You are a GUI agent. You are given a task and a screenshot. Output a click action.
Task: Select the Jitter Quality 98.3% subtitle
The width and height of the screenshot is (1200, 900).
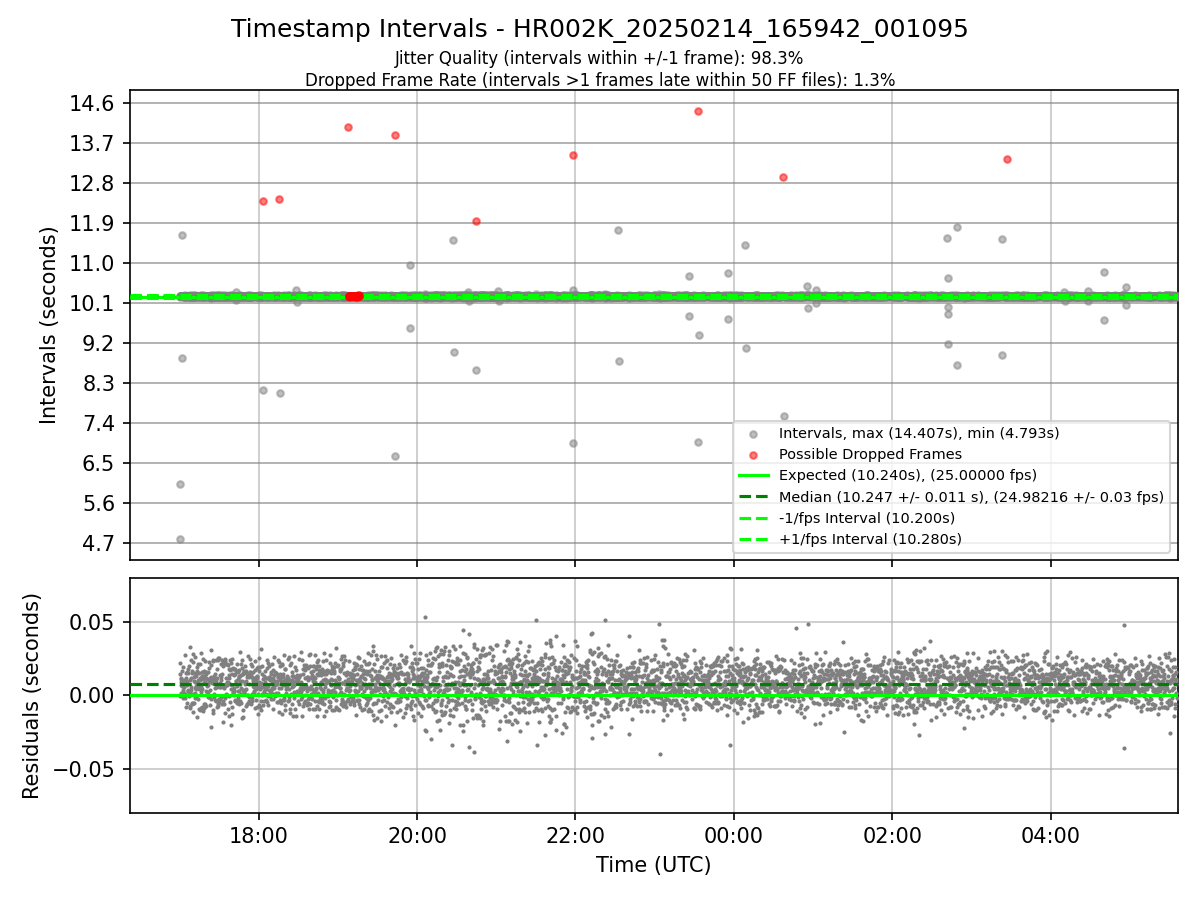[x=599, y=58]
